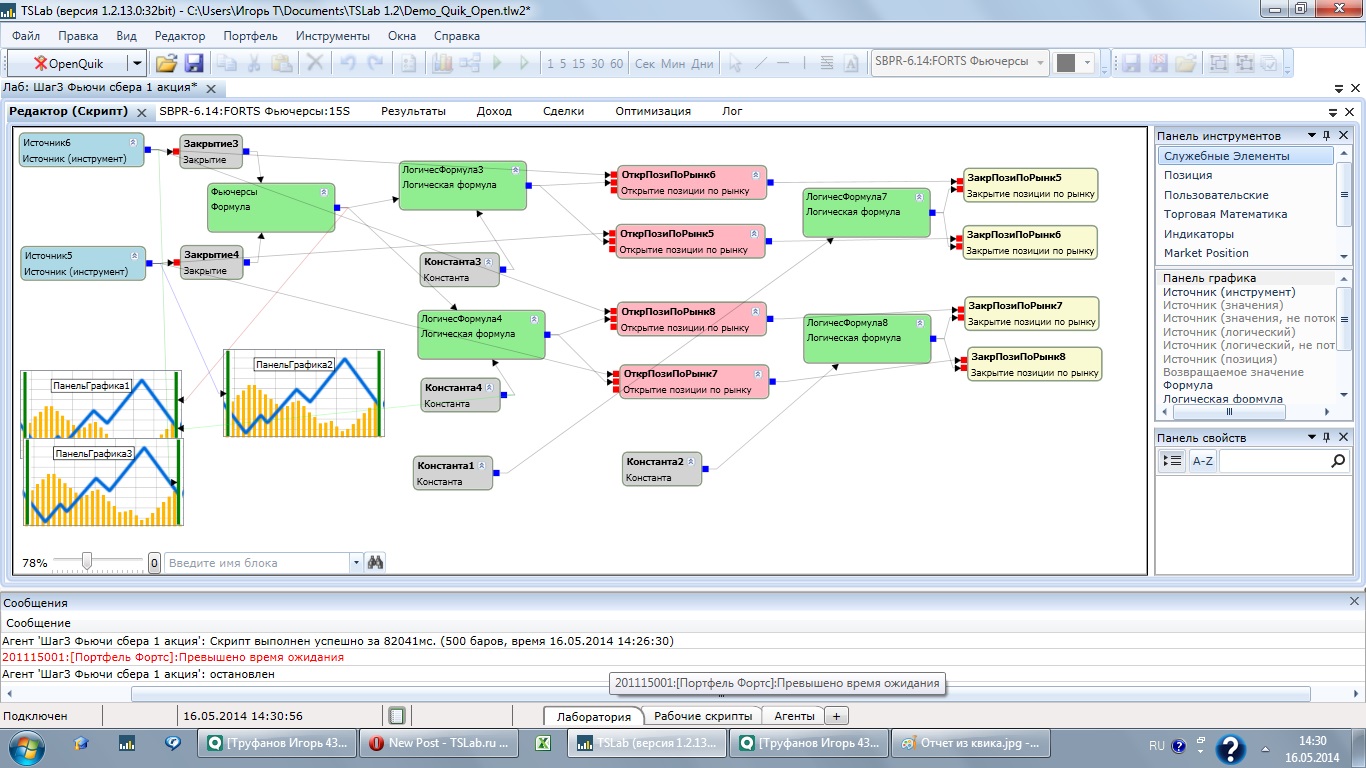The height and width of the screenshot is (768, 1366).
Task: Open the SBPR-6.14:FORTS Фьючерсы instrument dropdown
Action: 1040,63
